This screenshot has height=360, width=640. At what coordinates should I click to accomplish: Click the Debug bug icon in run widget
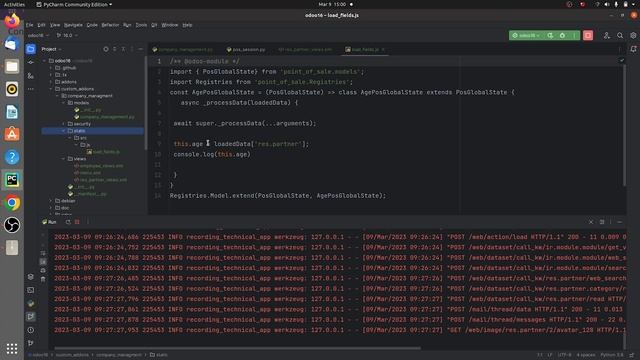[x=562, y=36]
